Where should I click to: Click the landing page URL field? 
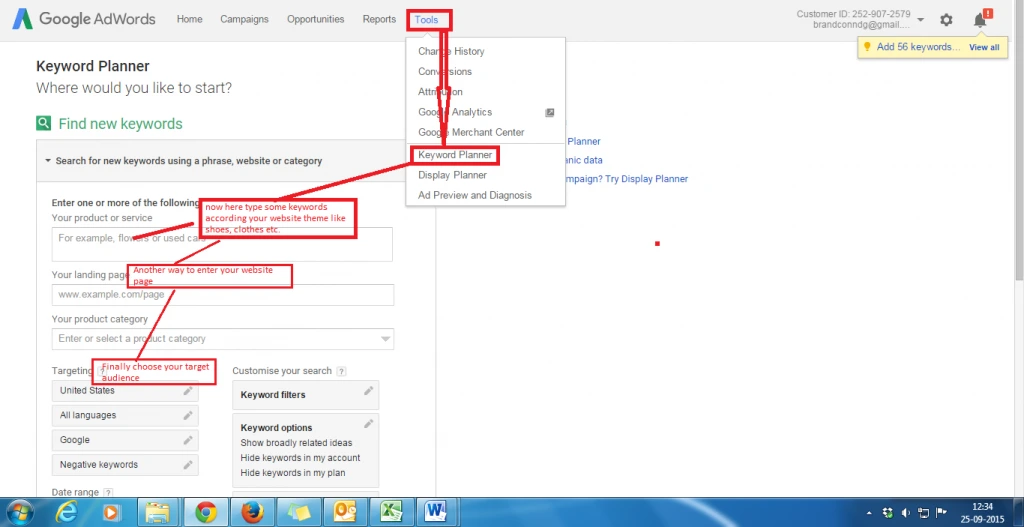coord(223,295)
